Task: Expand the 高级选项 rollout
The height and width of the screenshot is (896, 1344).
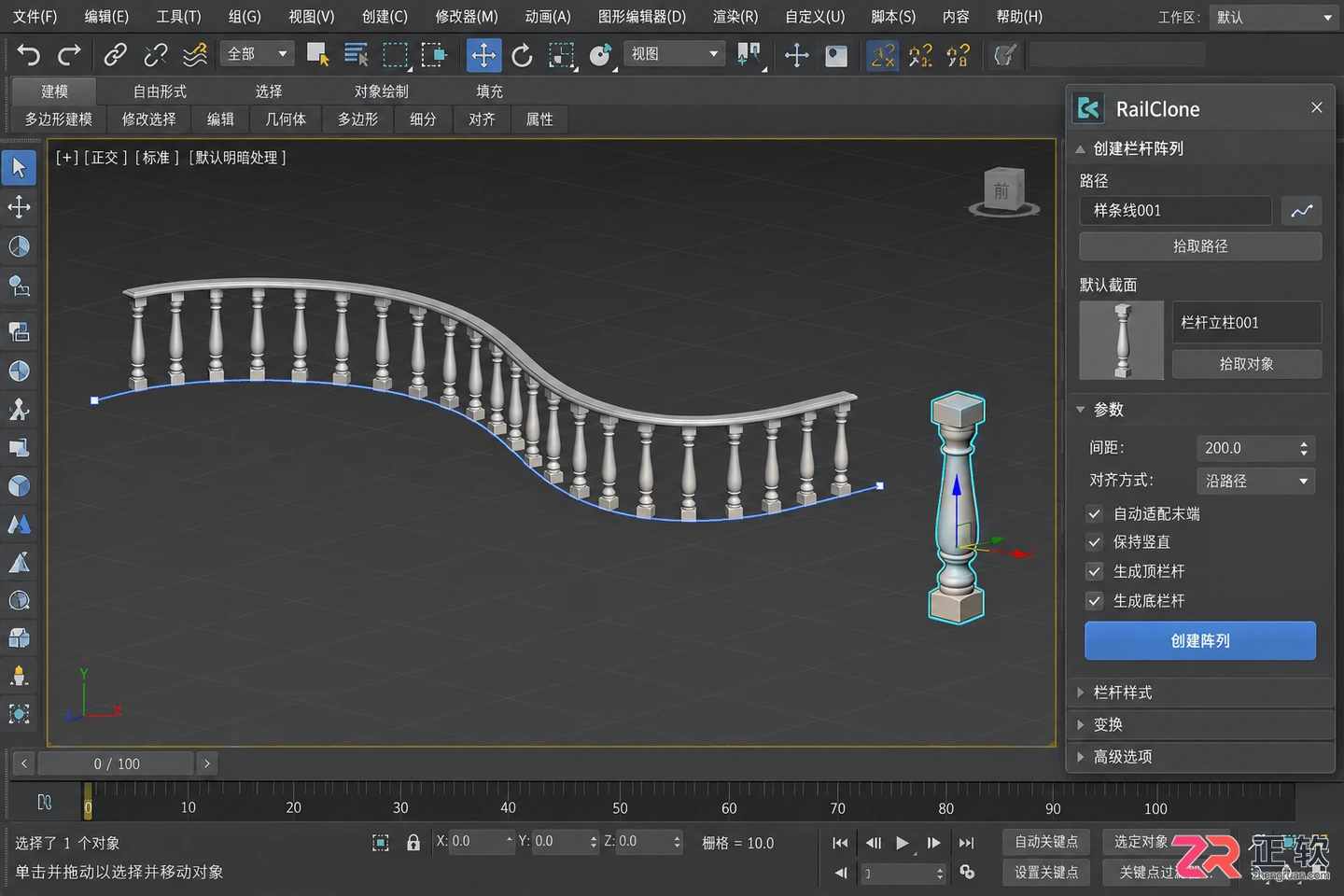Action: (1200, 756)
